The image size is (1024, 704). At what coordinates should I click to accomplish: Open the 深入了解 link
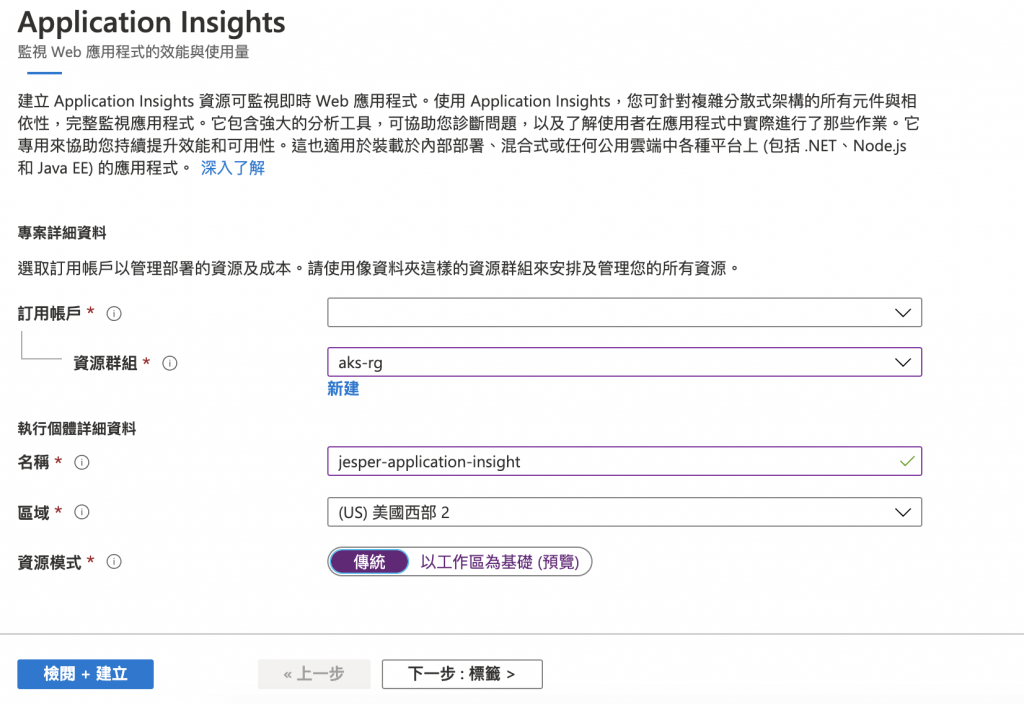click(x=233, y=168)
